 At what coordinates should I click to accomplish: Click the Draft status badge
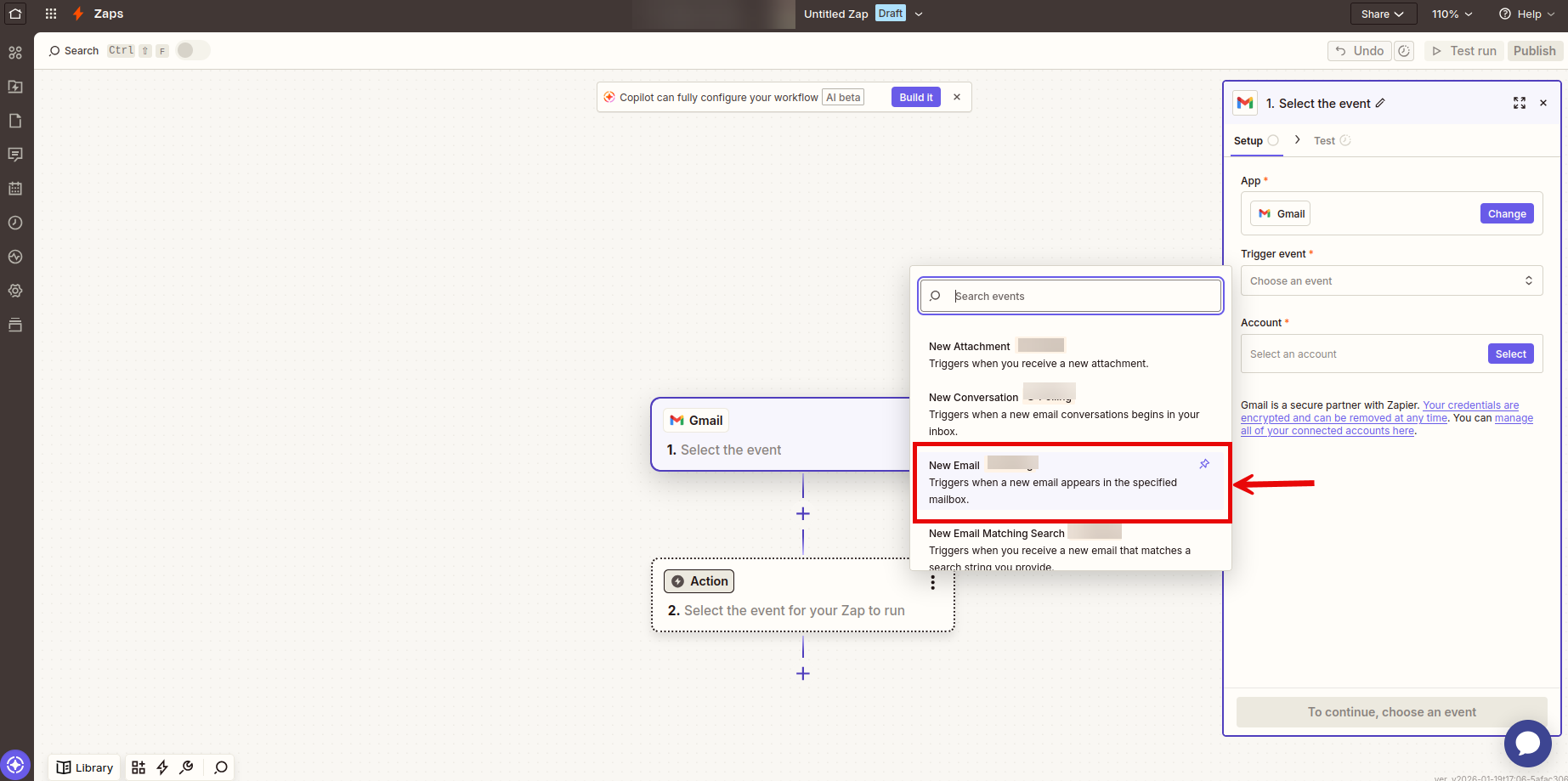point(891,14)
